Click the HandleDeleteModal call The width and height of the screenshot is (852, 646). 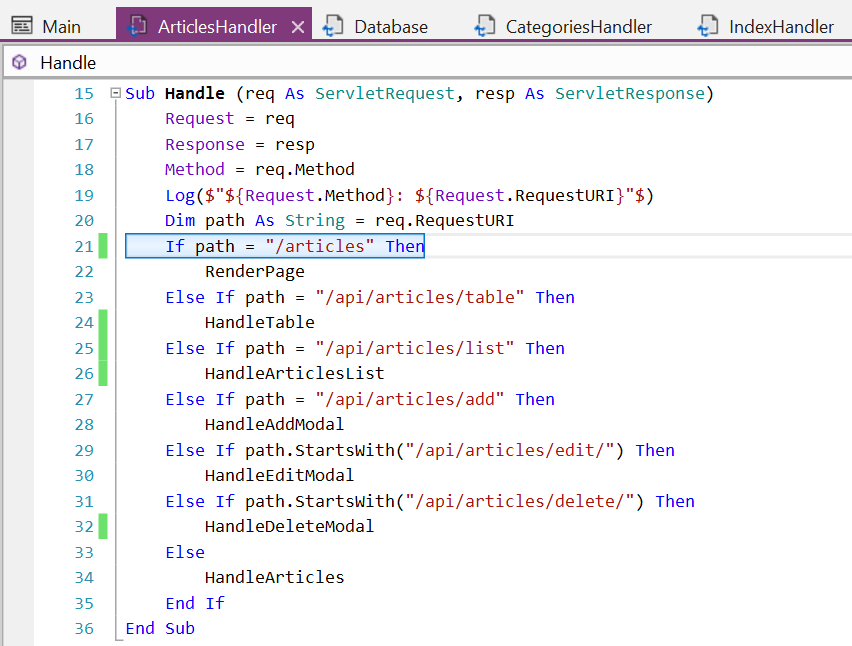(289, 526)
